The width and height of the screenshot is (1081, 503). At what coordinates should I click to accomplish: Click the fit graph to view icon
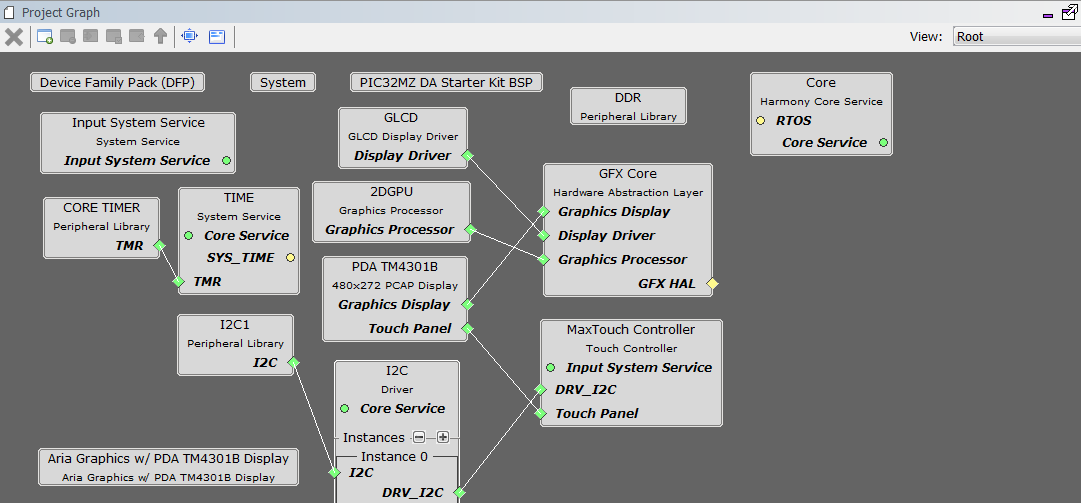point(189,37)
